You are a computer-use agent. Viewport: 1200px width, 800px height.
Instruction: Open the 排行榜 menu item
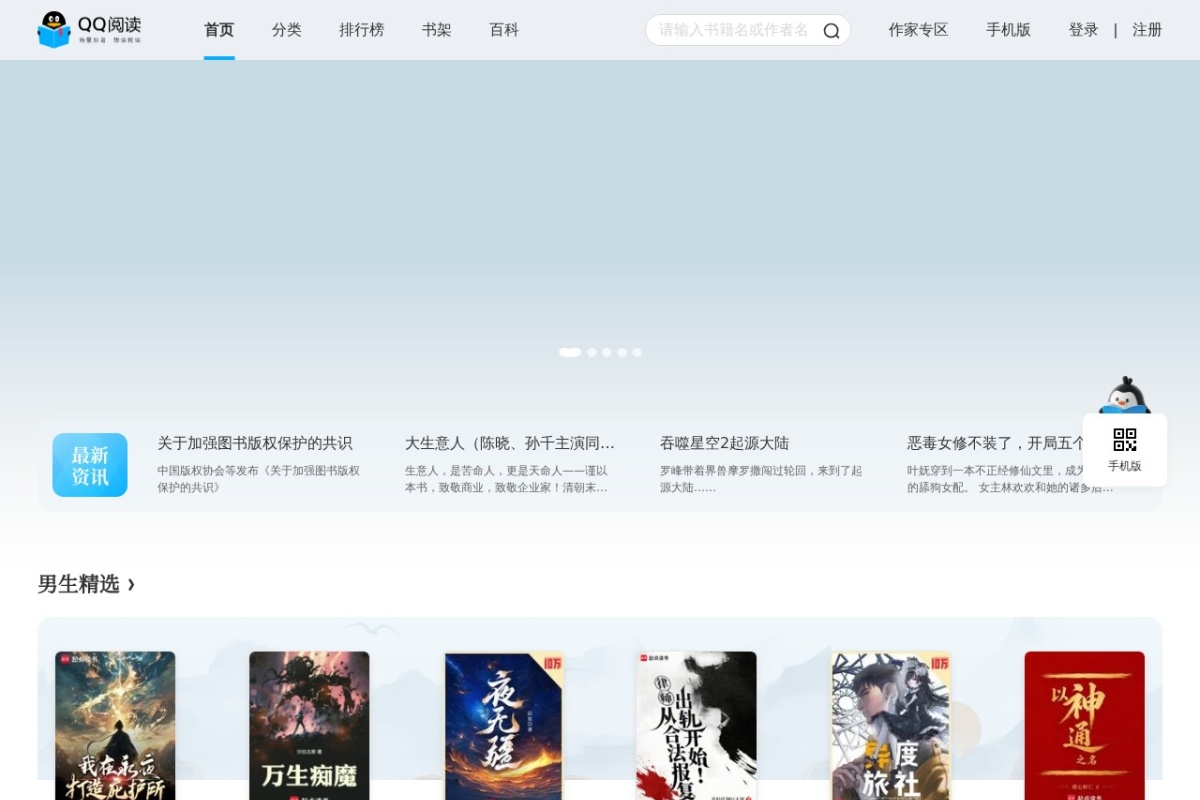[x=362, y=30]
